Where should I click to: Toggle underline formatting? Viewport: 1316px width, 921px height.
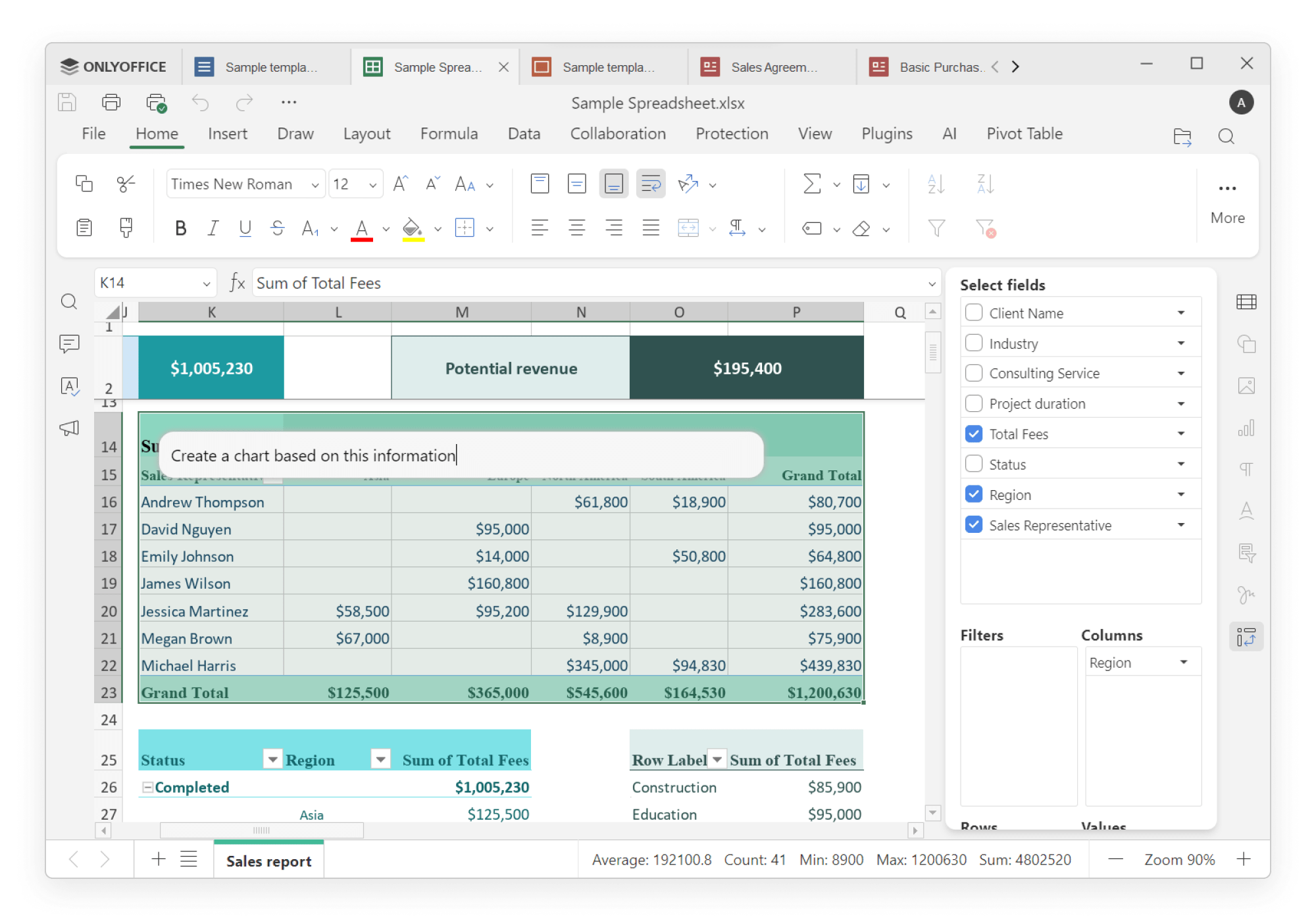(x=245, y=228)
